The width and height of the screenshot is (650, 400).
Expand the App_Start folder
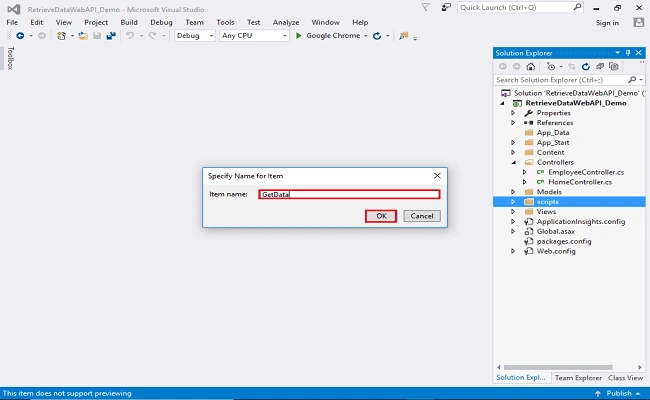513,143
